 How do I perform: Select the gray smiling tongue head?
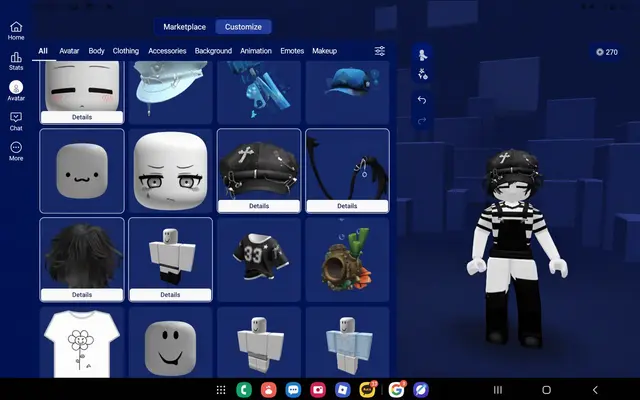point(170,342)
